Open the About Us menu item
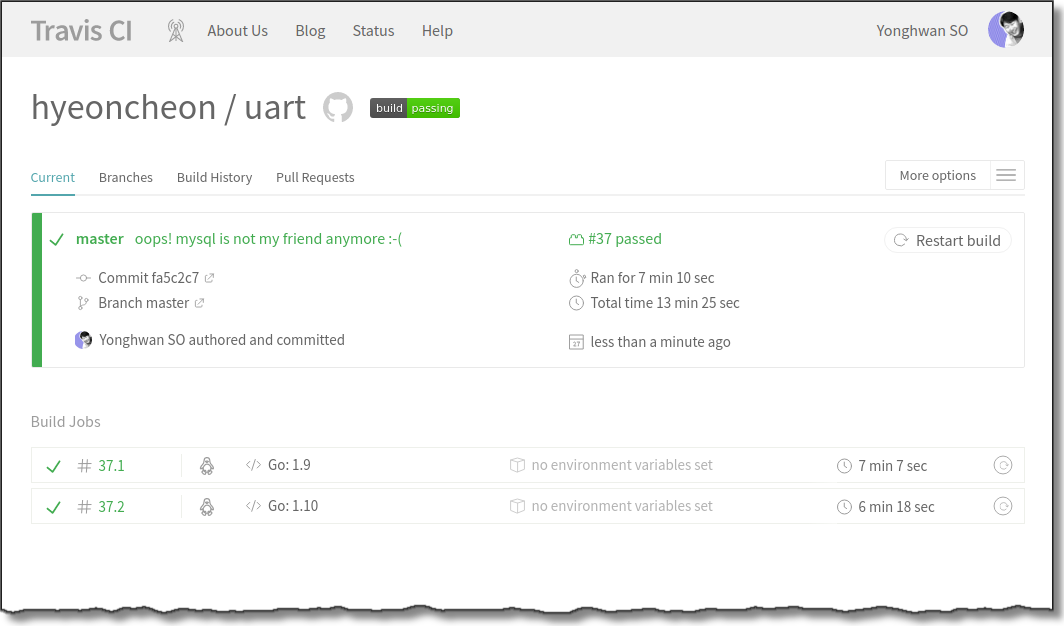 (x=237, y=31)
